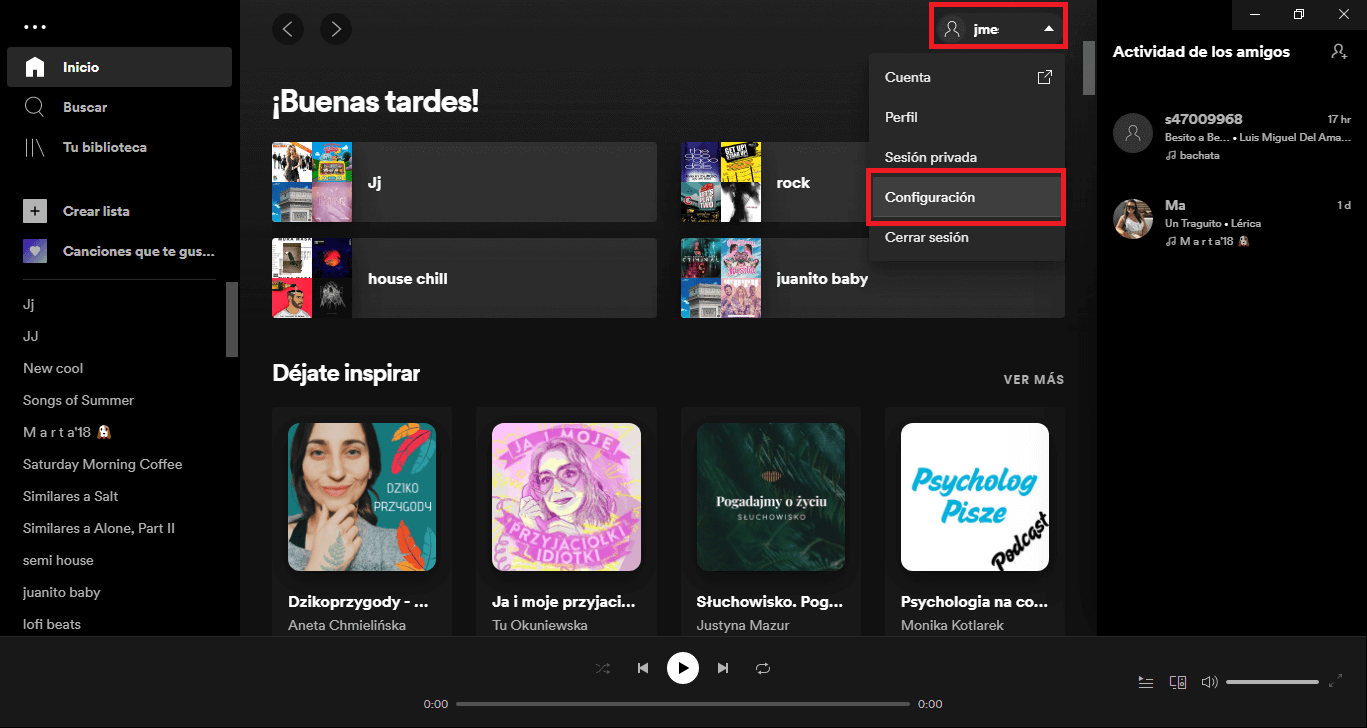Open Cuenta external link icon
Image resolution: width=1367 pixels, height=728 pixels.
(1044, 77)
